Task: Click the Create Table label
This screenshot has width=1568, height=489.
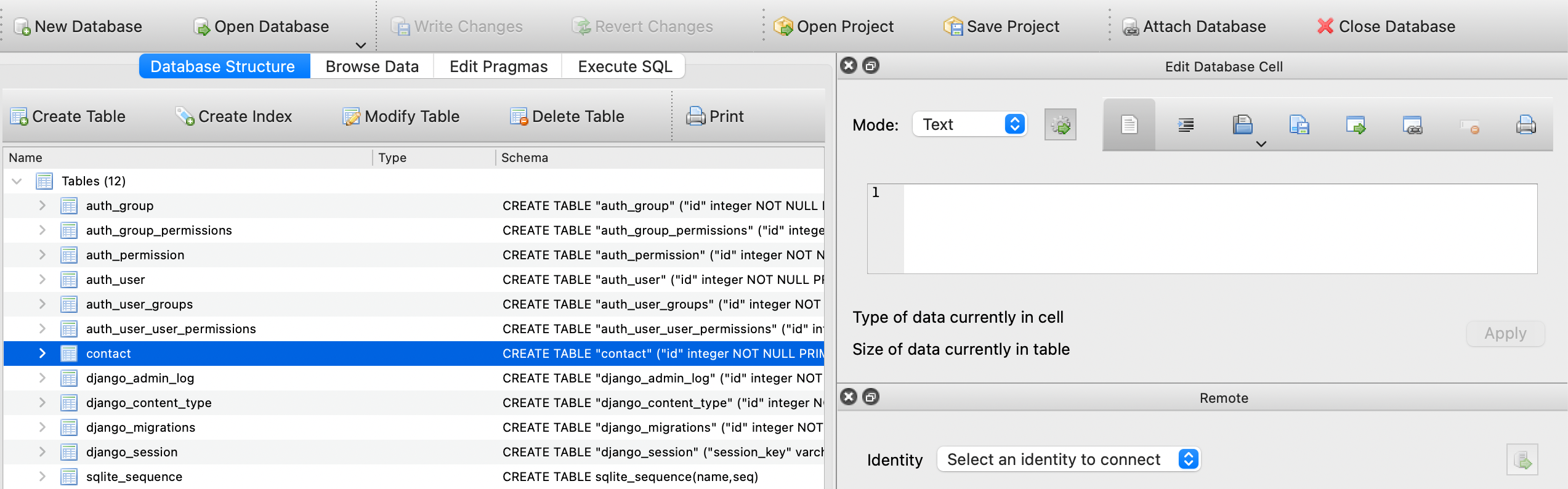Action: point(79,116)
